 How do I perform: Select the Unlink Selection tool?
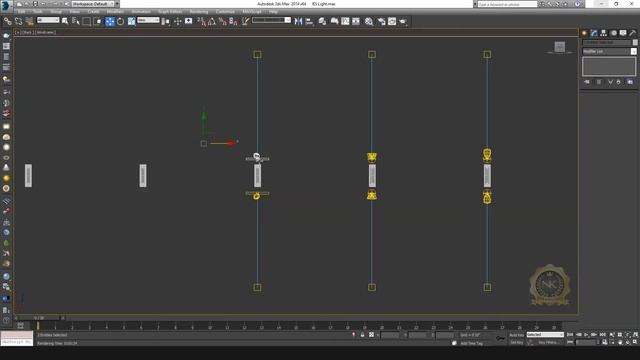coord(18,21)
